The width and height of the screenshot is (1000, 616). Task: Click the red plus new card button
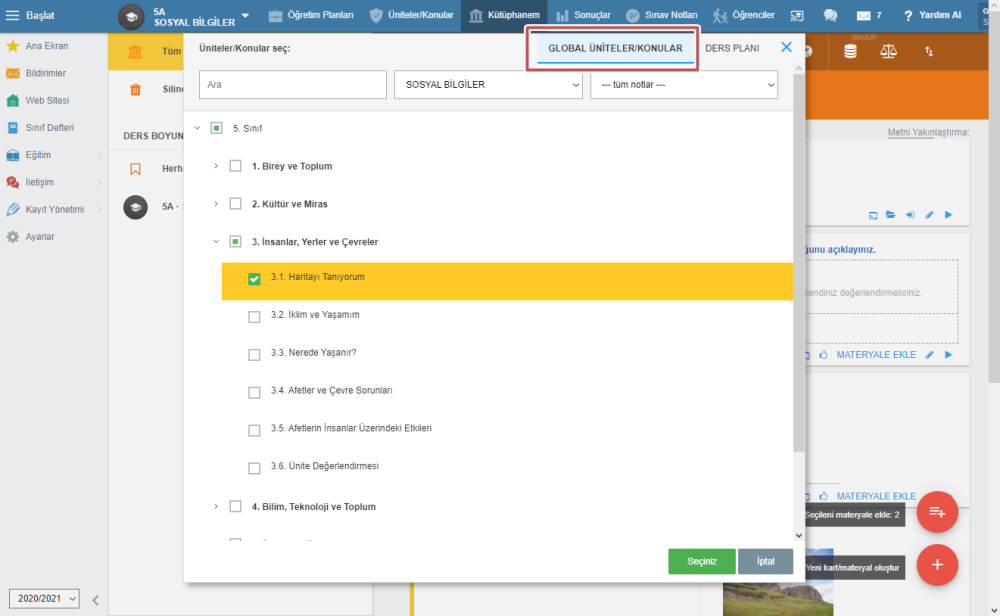pyautogui.click(x=937, y=565)
